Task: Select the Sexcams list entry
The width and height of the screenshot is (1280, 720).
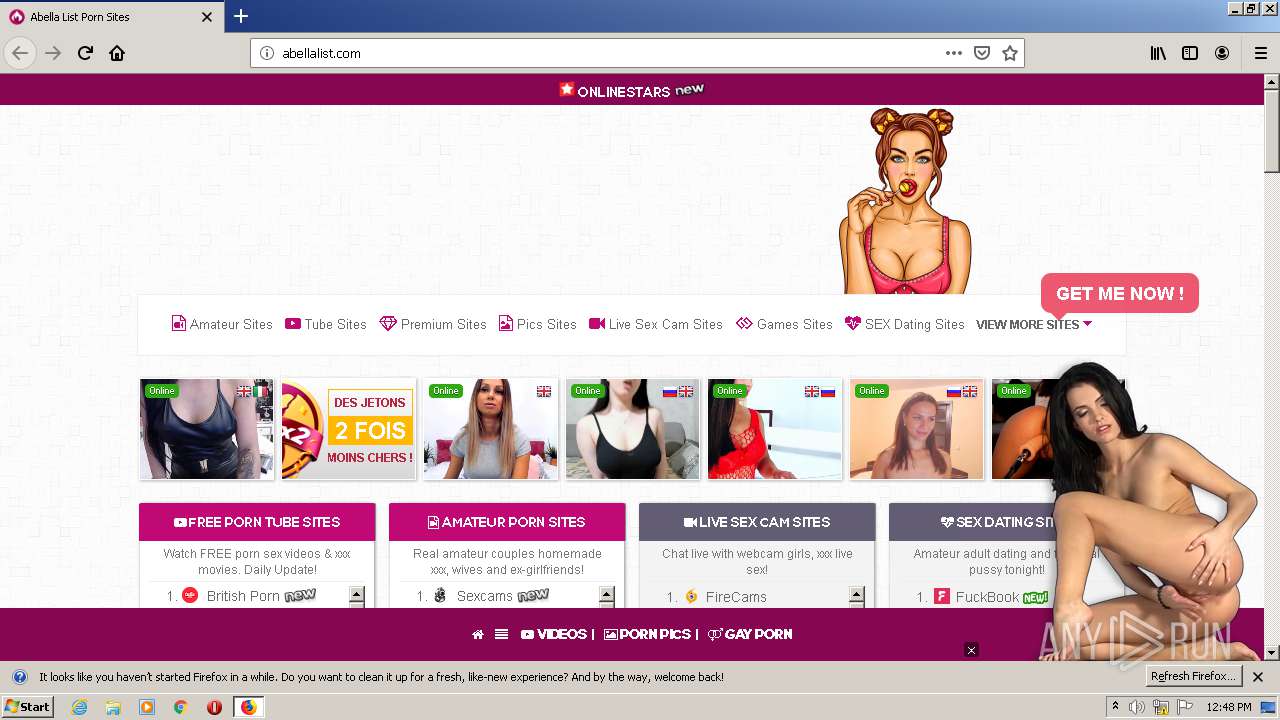Action: coord(484,596)
